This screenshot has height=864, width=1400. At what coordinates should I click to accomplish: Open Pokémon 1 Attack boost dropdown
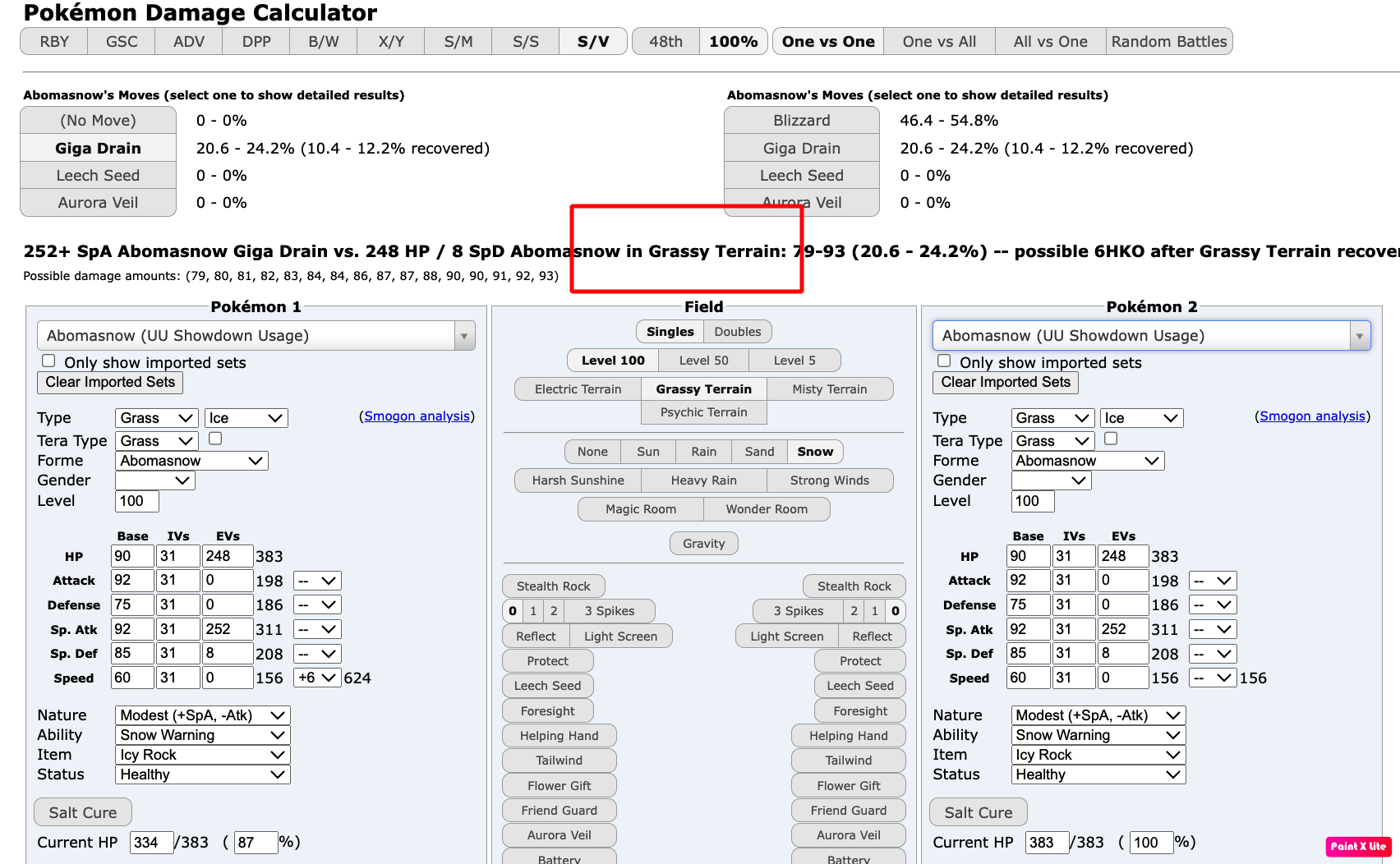coord(318,581)
